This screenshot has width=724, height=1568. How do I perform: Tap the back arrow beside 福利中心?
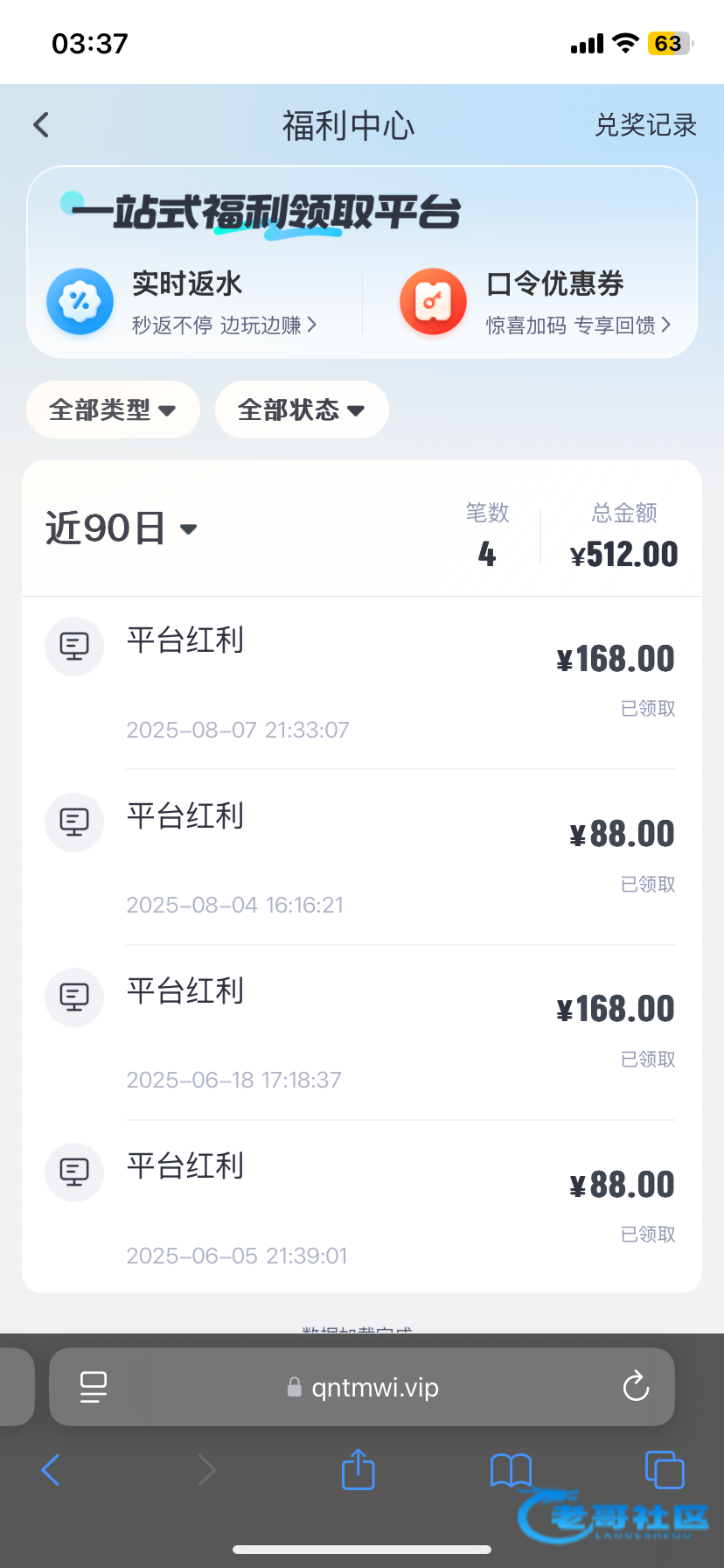[41, 125]
